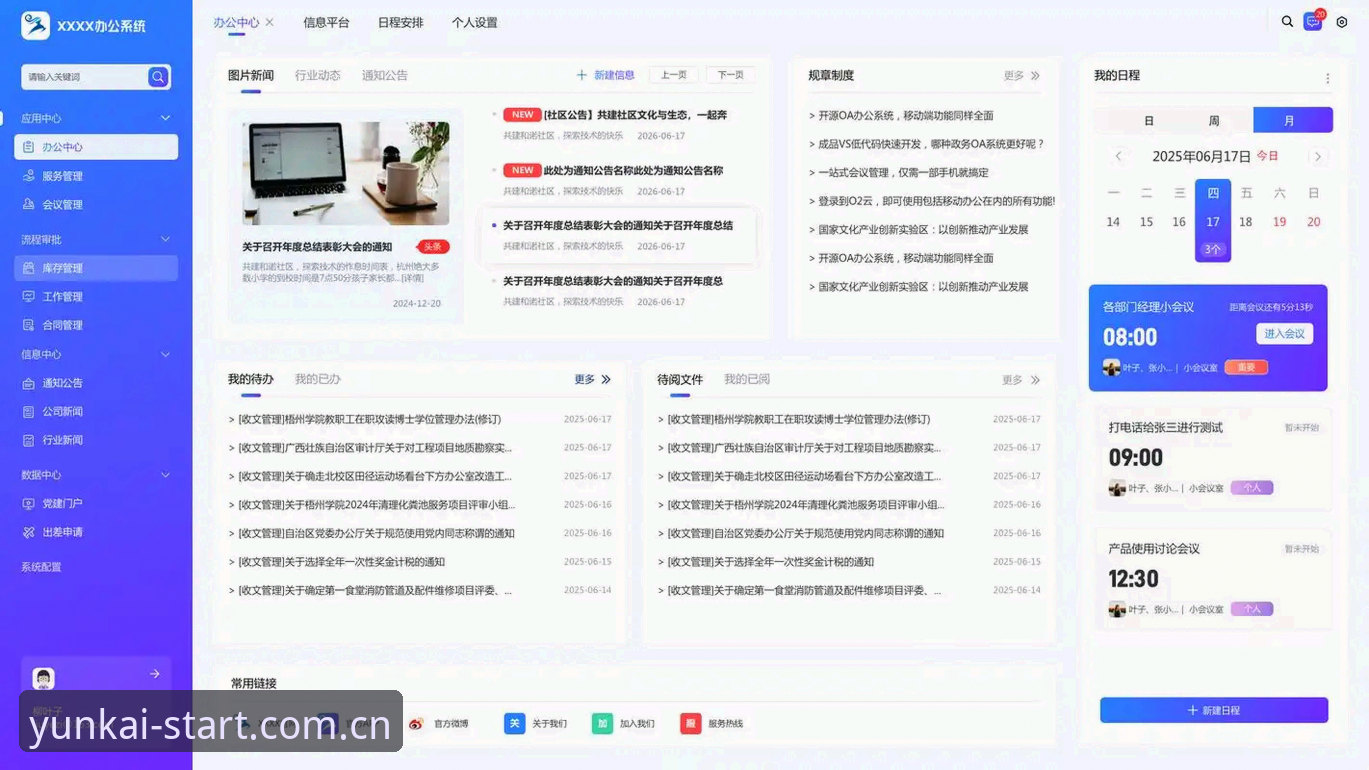Switch to the 通知公告 news tab
This screenshot has width=1369, height=770.
click(x=385, y=75)
